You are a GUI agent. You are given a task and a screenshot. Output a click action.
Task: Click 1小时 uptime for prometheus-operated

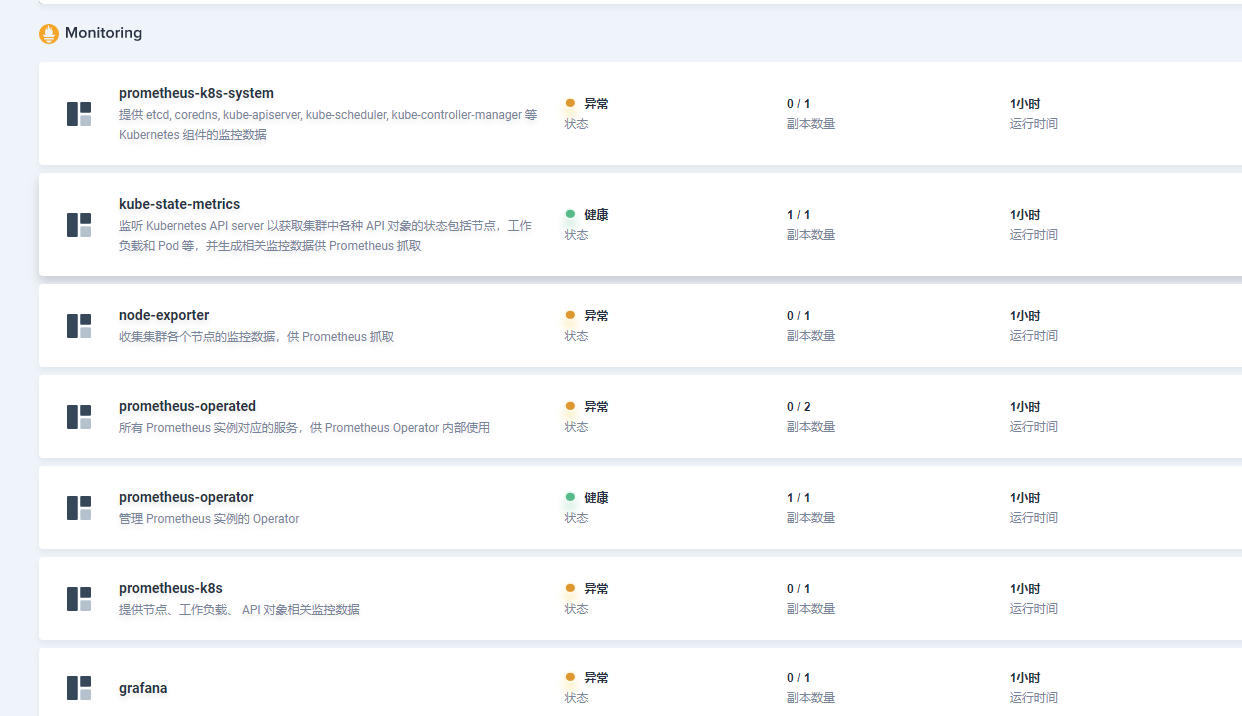pyautogui.click(x=1025, y=407)
